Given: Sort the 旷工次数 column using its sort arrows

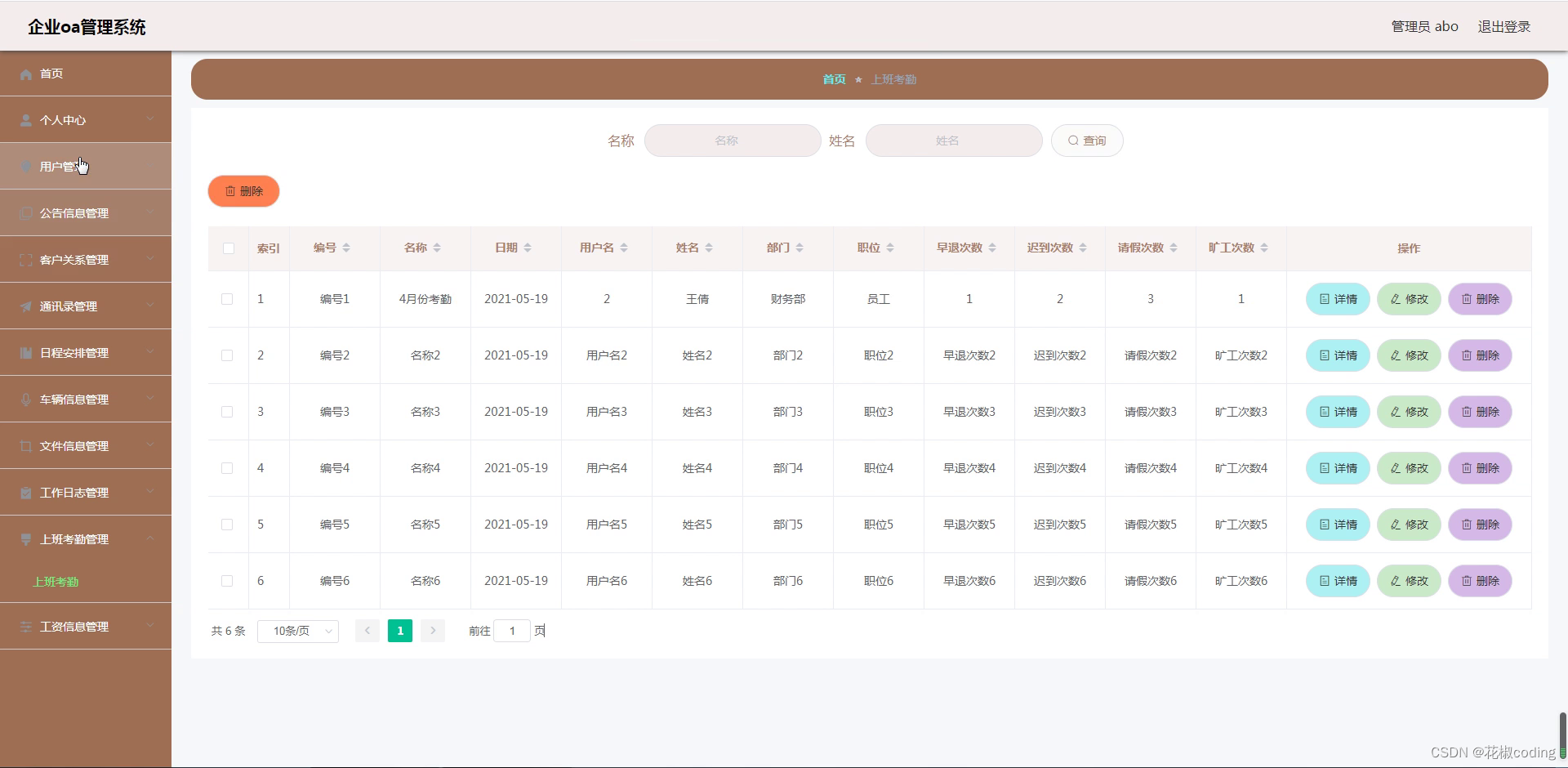Looking at the screenshot, I should coord(1264,248).
